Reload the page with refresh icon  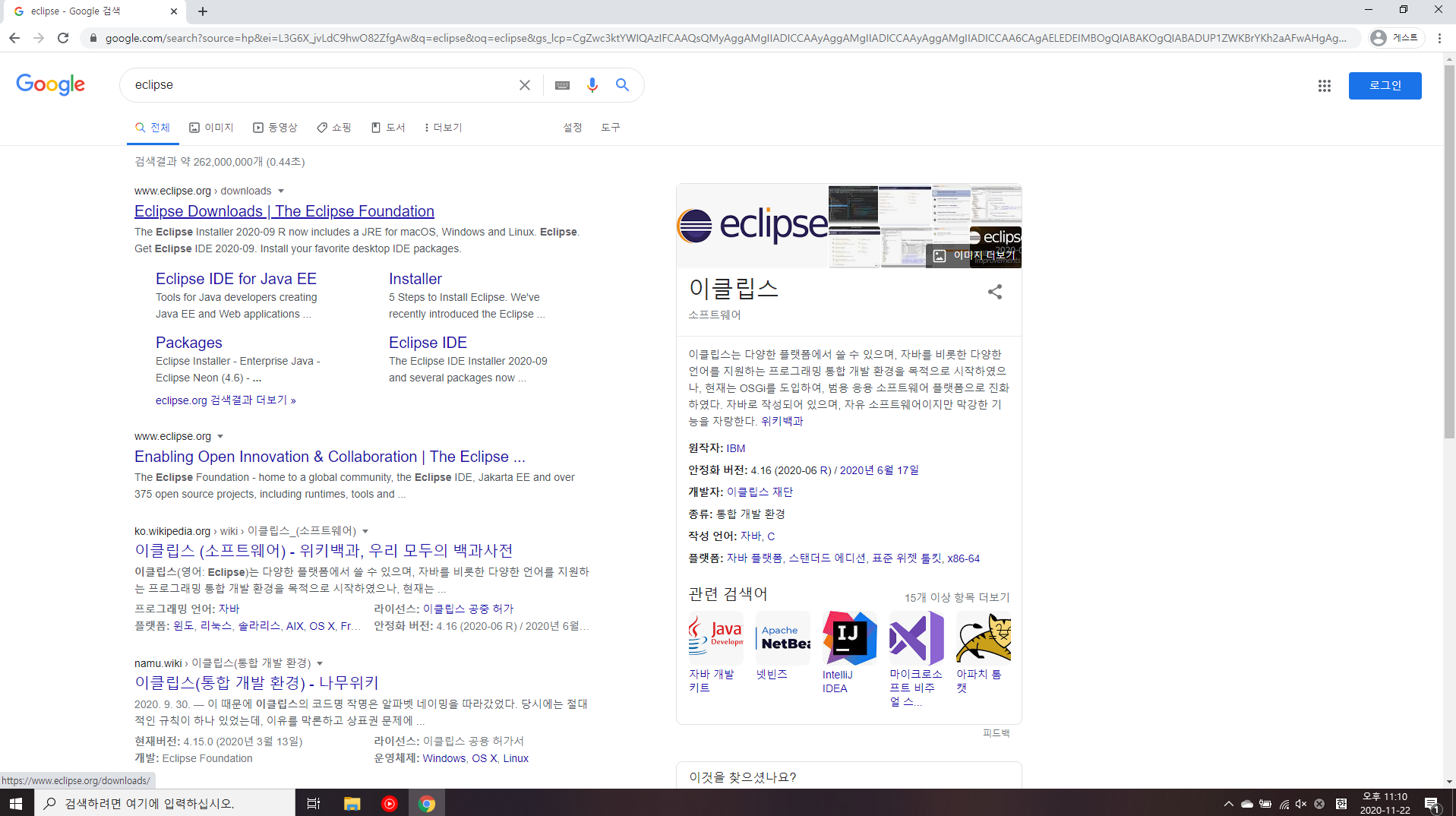tap(63, 38)
